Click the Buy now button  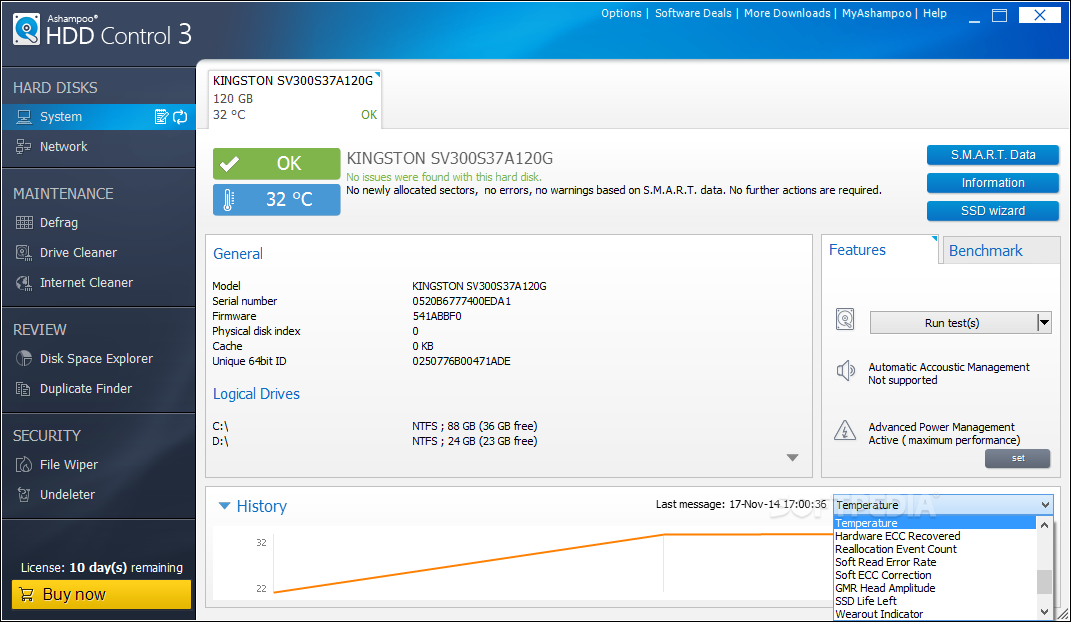[x=101, y=594]
